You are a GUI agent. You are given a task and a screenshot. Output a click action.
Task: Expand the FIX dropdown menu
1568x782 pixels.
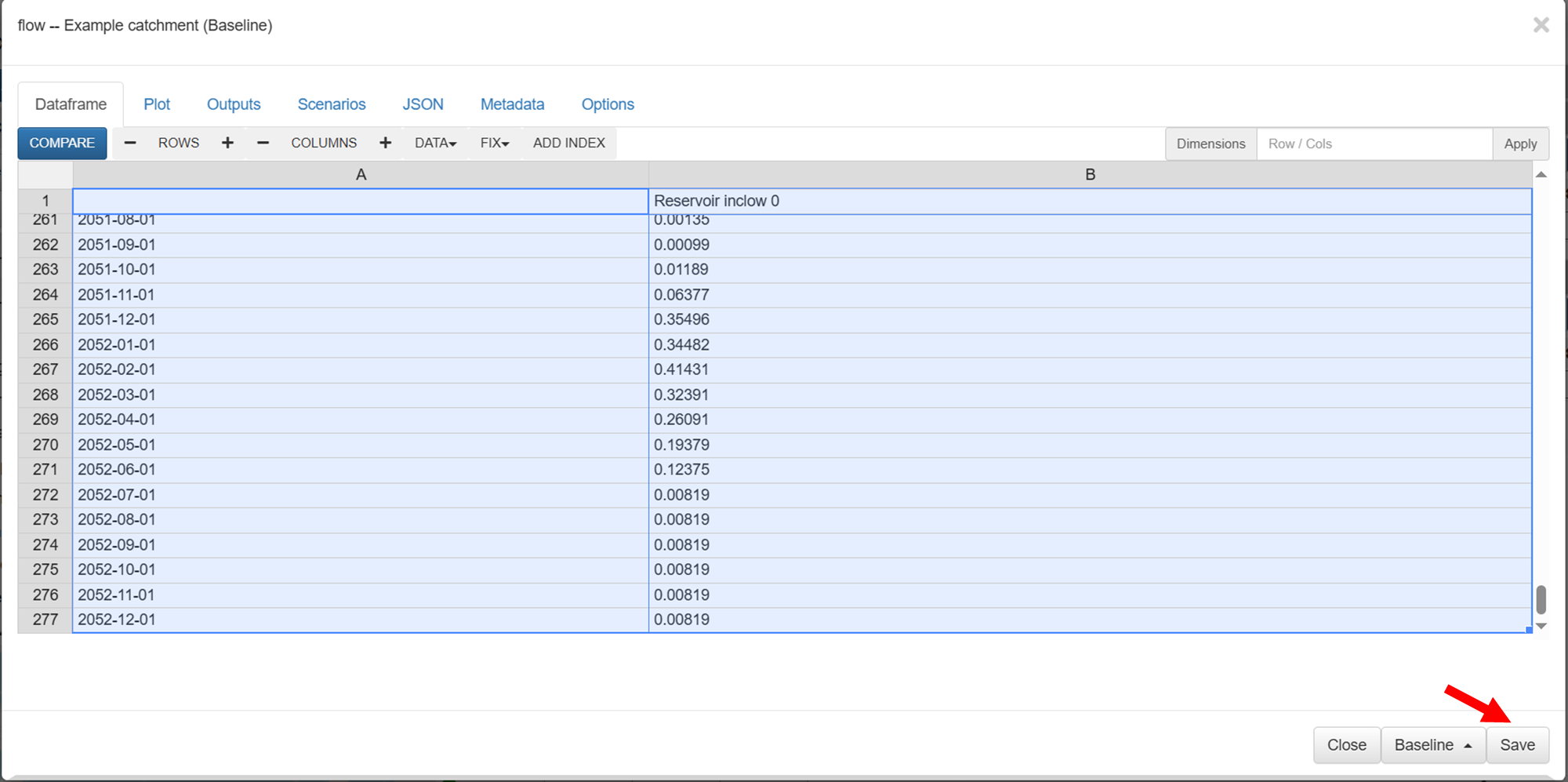(494, 143)
